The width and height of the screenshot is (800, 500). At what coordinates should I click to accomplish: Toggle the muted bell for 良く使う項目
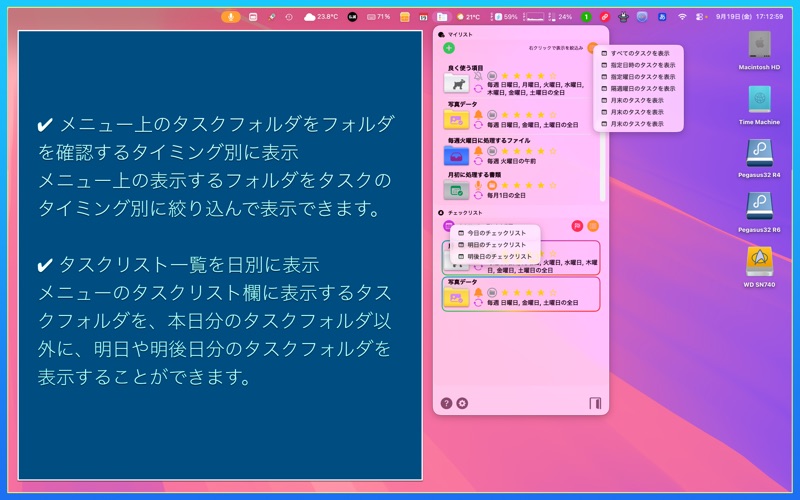tap(478, 76)
